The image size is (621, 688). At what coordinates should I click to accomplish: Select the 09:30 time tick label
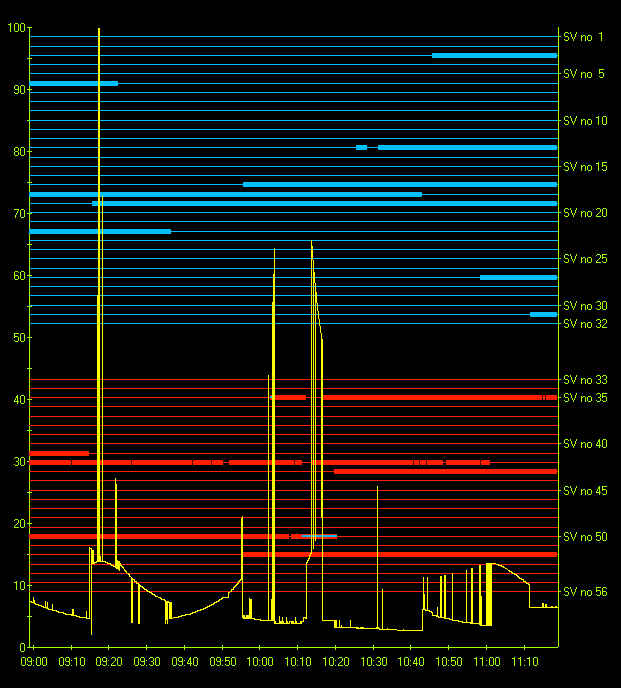tap(147, 662)
